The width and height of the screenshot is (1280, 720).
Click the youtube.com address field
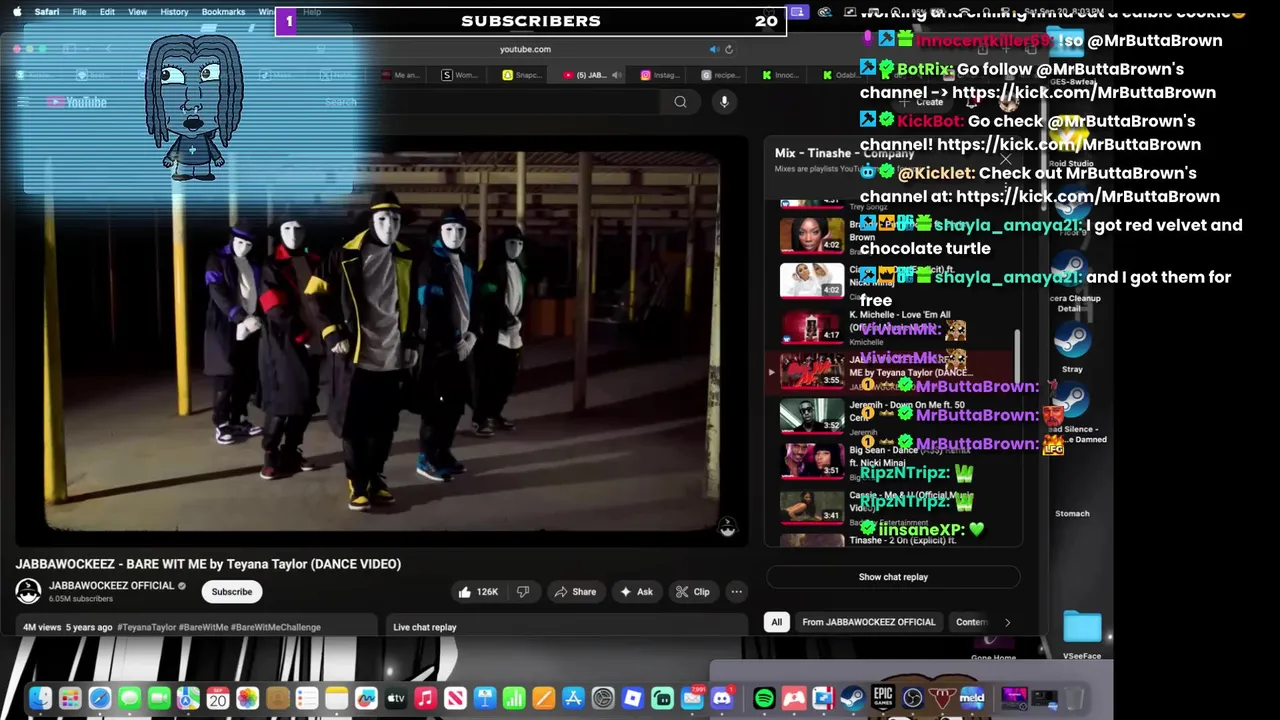click(x=525, y=49)
